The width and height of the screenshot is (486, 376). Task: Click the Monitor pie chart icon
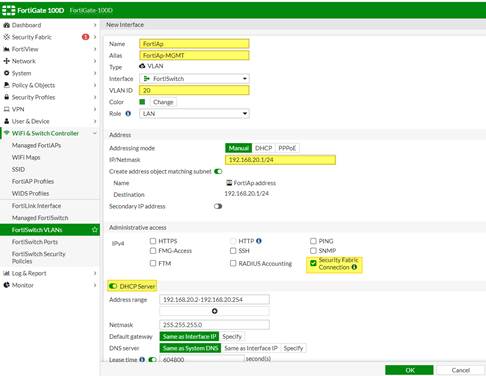6,285
